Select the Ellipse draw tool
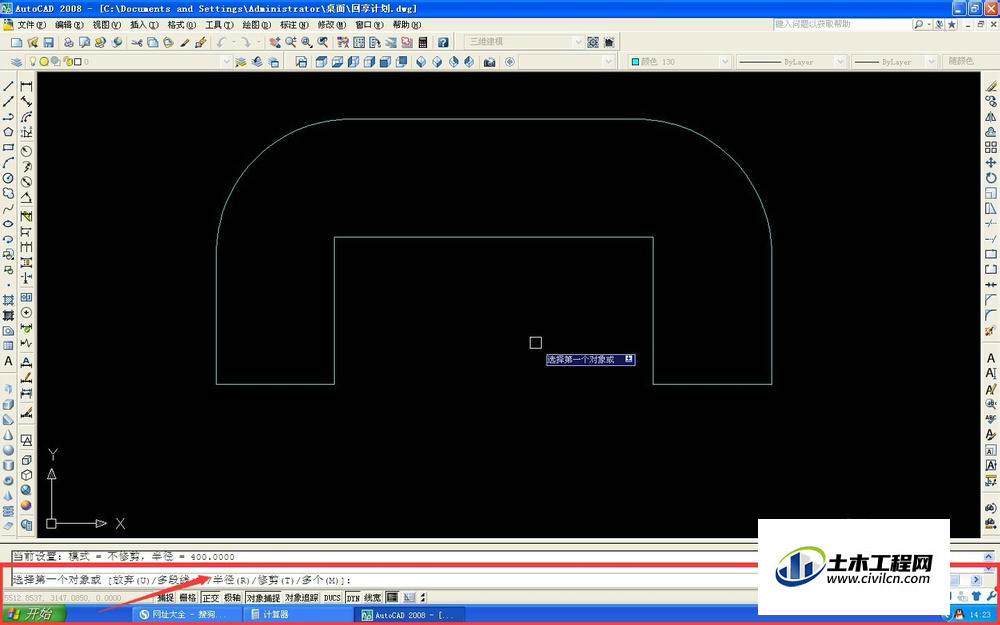The image size is (1000, 625). 8,224
